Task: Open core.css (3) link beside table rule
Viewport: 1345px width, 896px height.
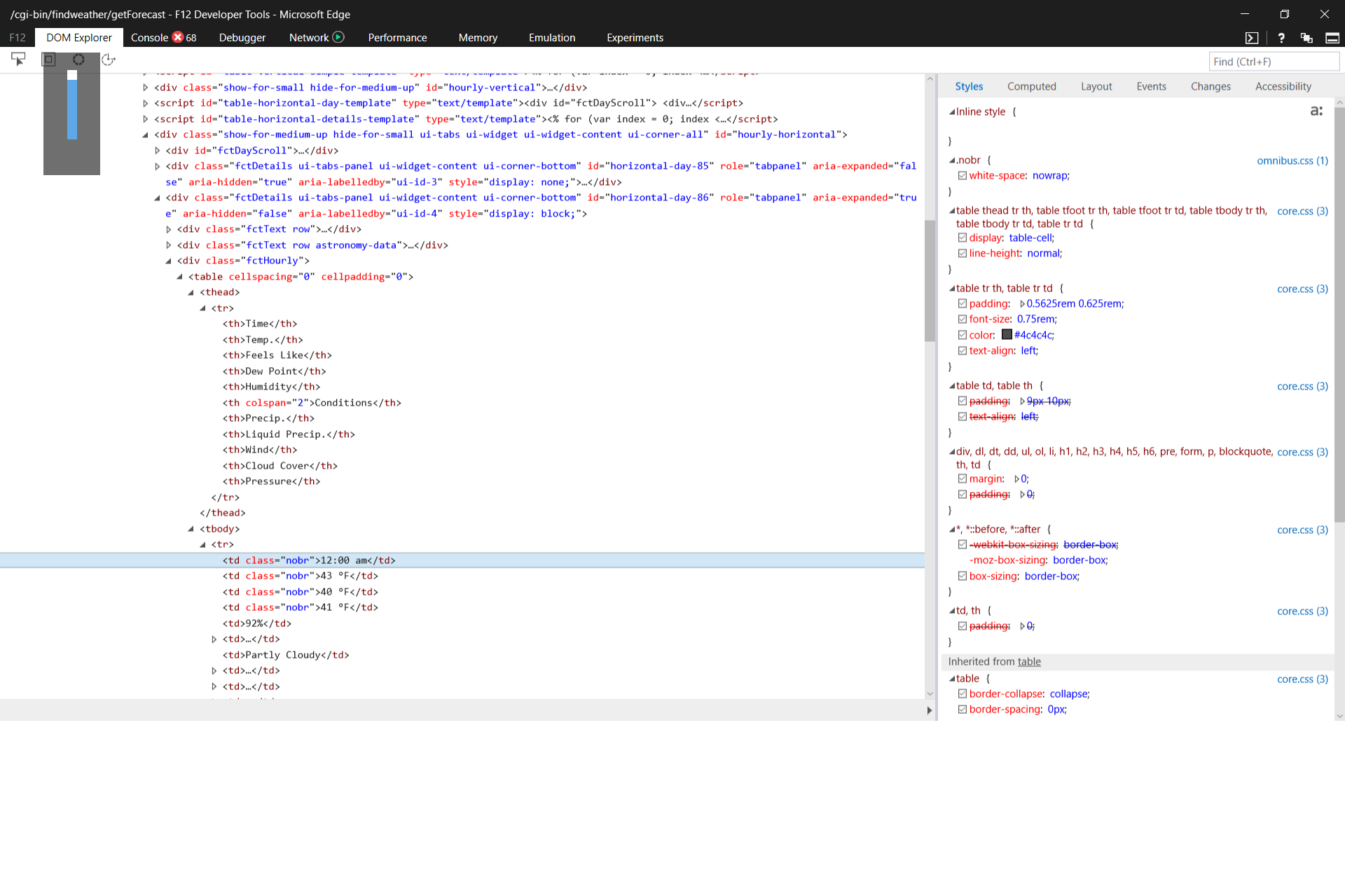Action: tap(1302, 679)
